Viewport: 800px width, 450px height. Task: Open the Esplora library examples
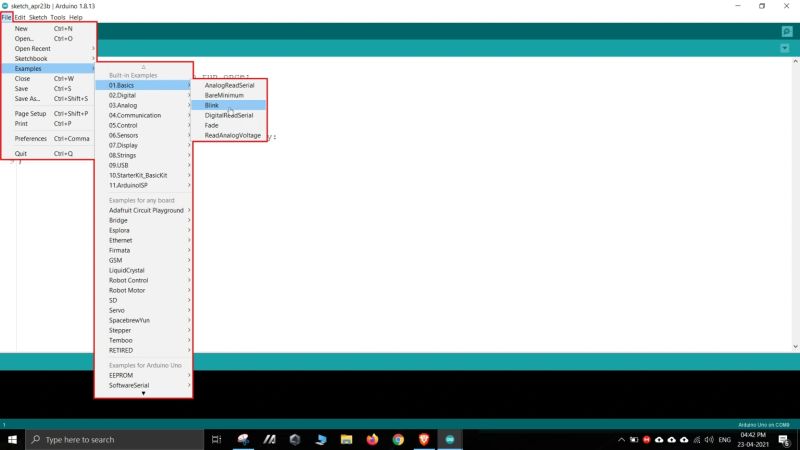pos(143,230)
